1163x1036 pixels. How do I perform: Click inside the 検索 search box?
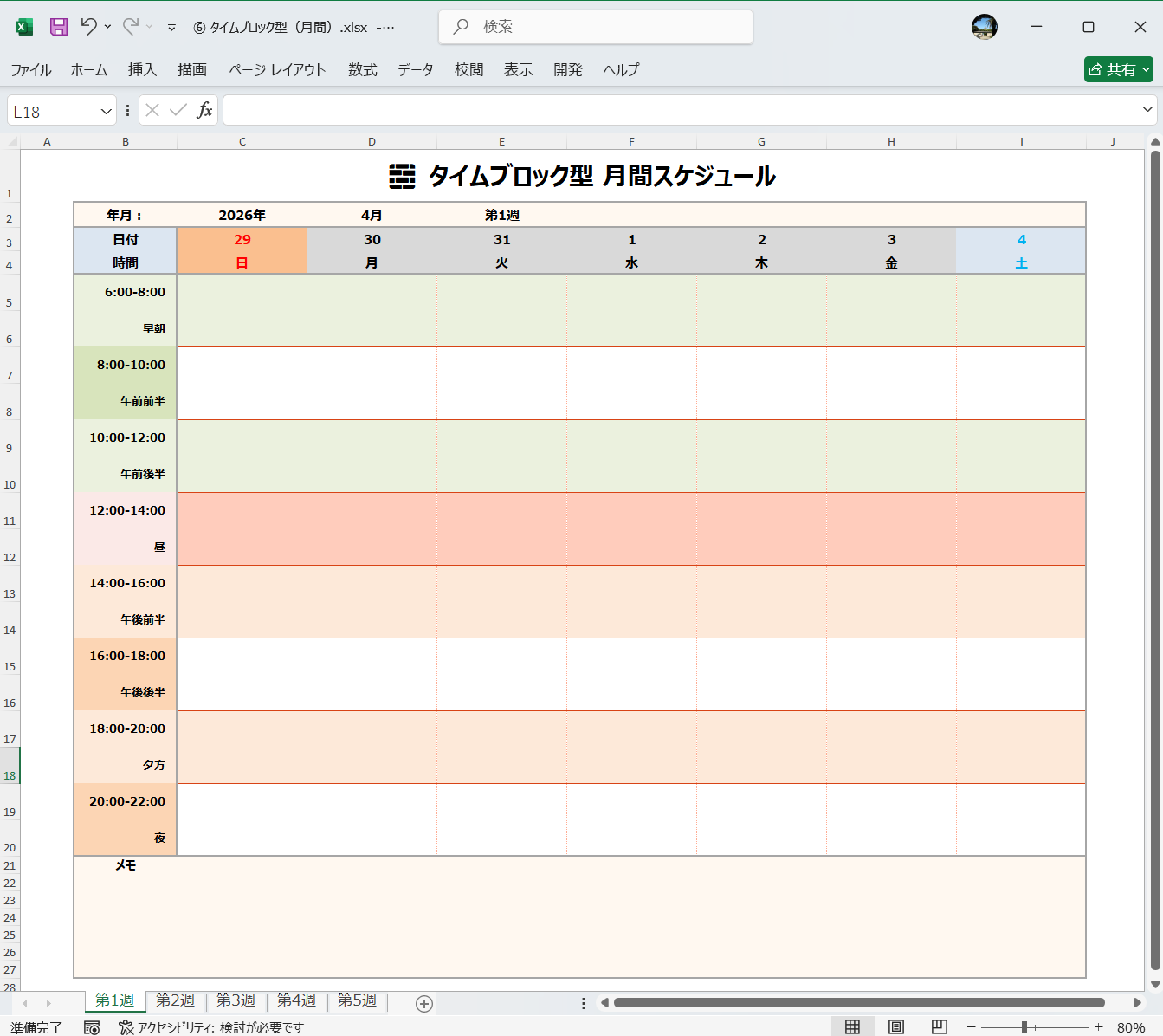[595, 27]
